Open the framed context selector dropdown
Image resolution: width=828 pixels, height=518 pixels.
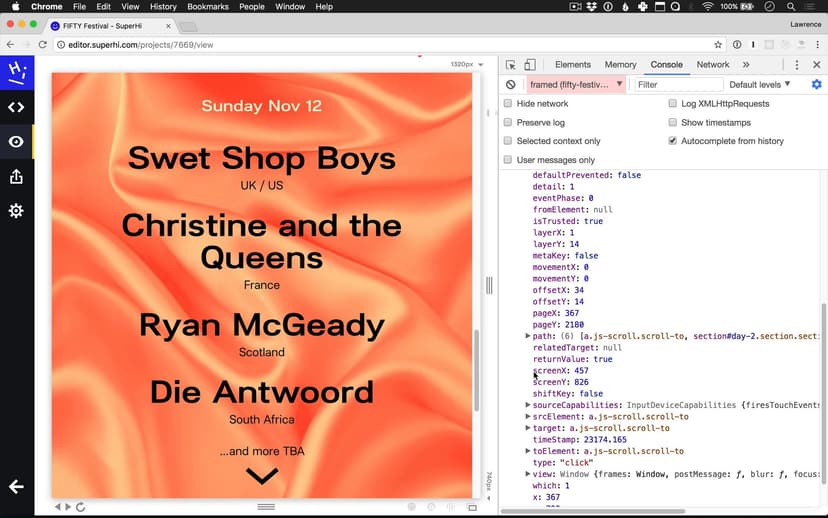point(576,85)
